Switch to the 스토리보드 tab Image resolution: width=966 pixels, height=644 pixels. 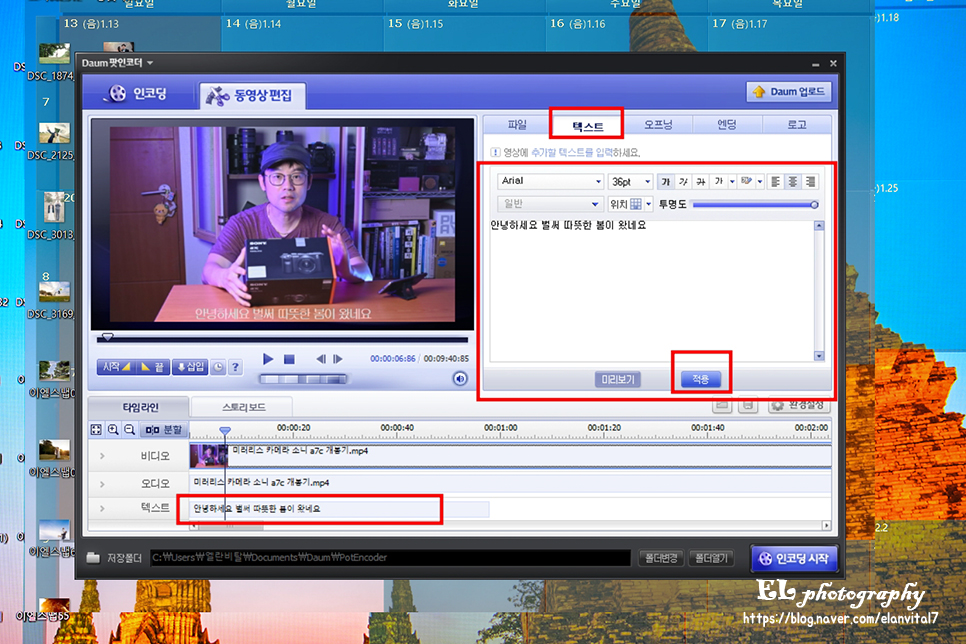coord(243,407)
